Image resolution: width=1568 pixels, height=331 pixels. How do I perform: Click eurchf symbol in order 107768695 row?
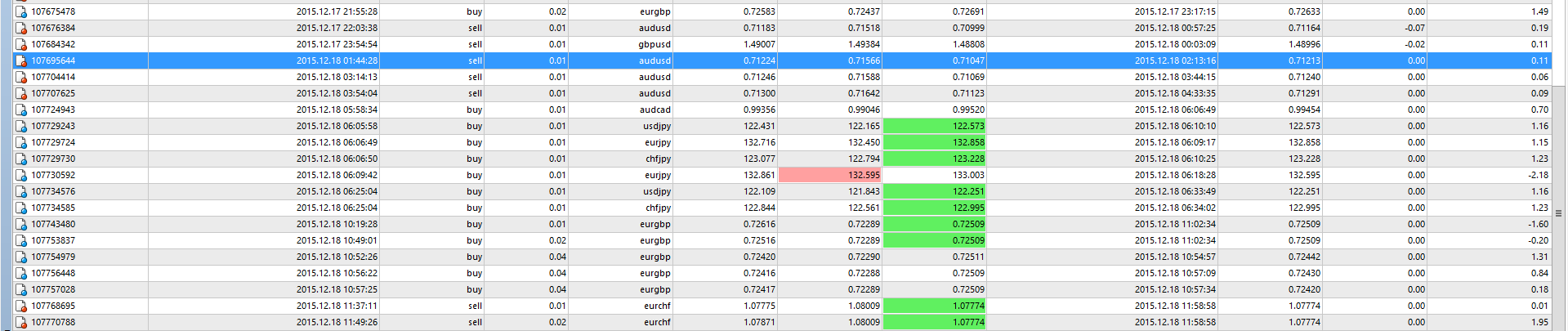tap(657, 306)
